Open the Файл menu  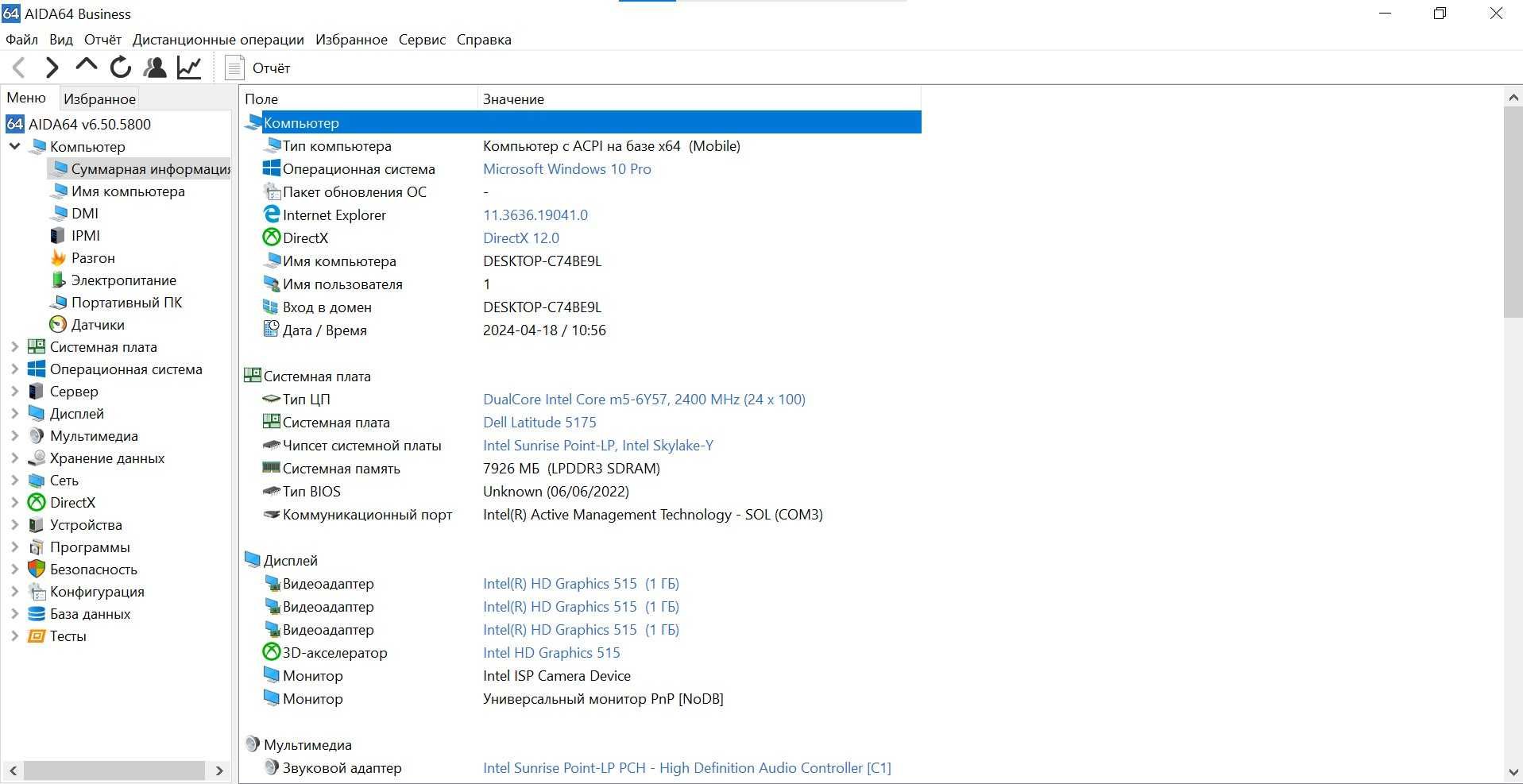(21, 40)
